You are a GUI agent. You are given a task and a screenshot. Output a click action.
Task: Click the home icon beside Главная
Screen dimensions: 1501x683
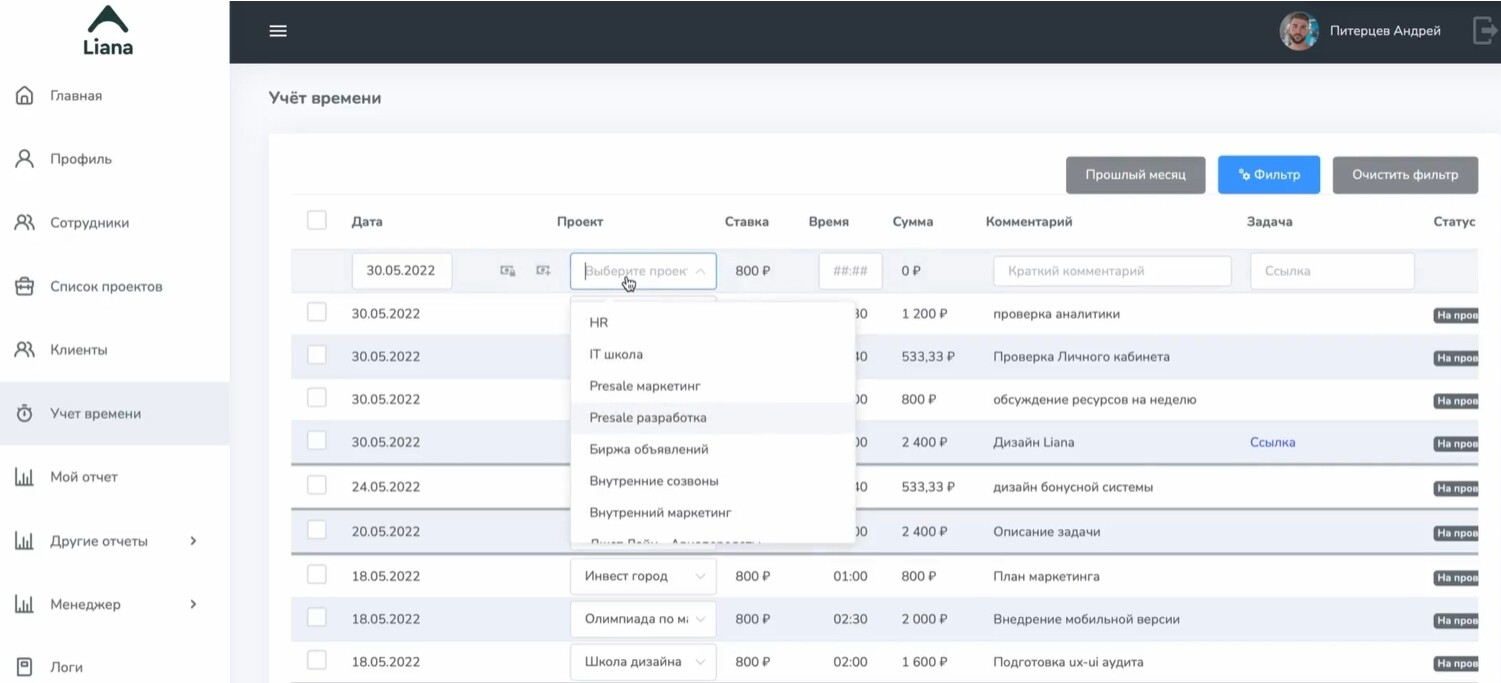[25, 96]
